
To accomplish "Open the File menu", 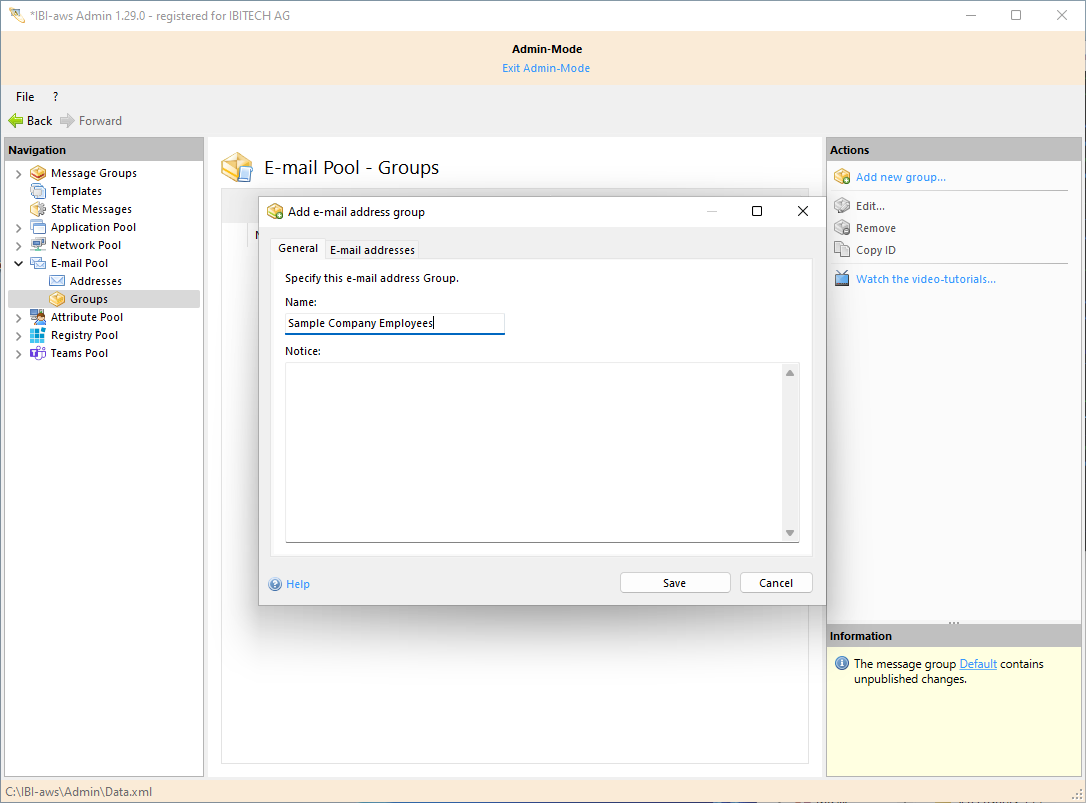I will pos(25,97).
